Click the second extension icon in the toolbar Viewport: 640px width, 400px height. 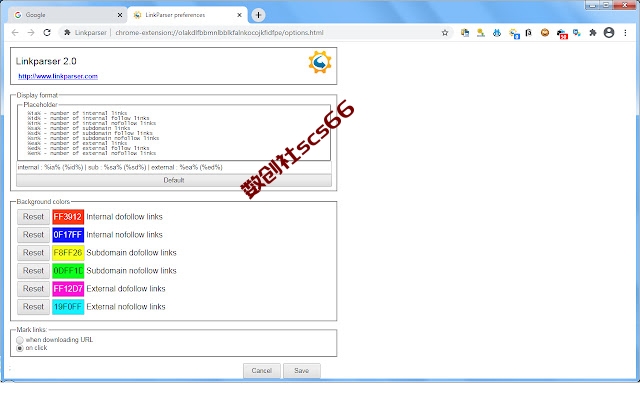[x=480, y=33]
